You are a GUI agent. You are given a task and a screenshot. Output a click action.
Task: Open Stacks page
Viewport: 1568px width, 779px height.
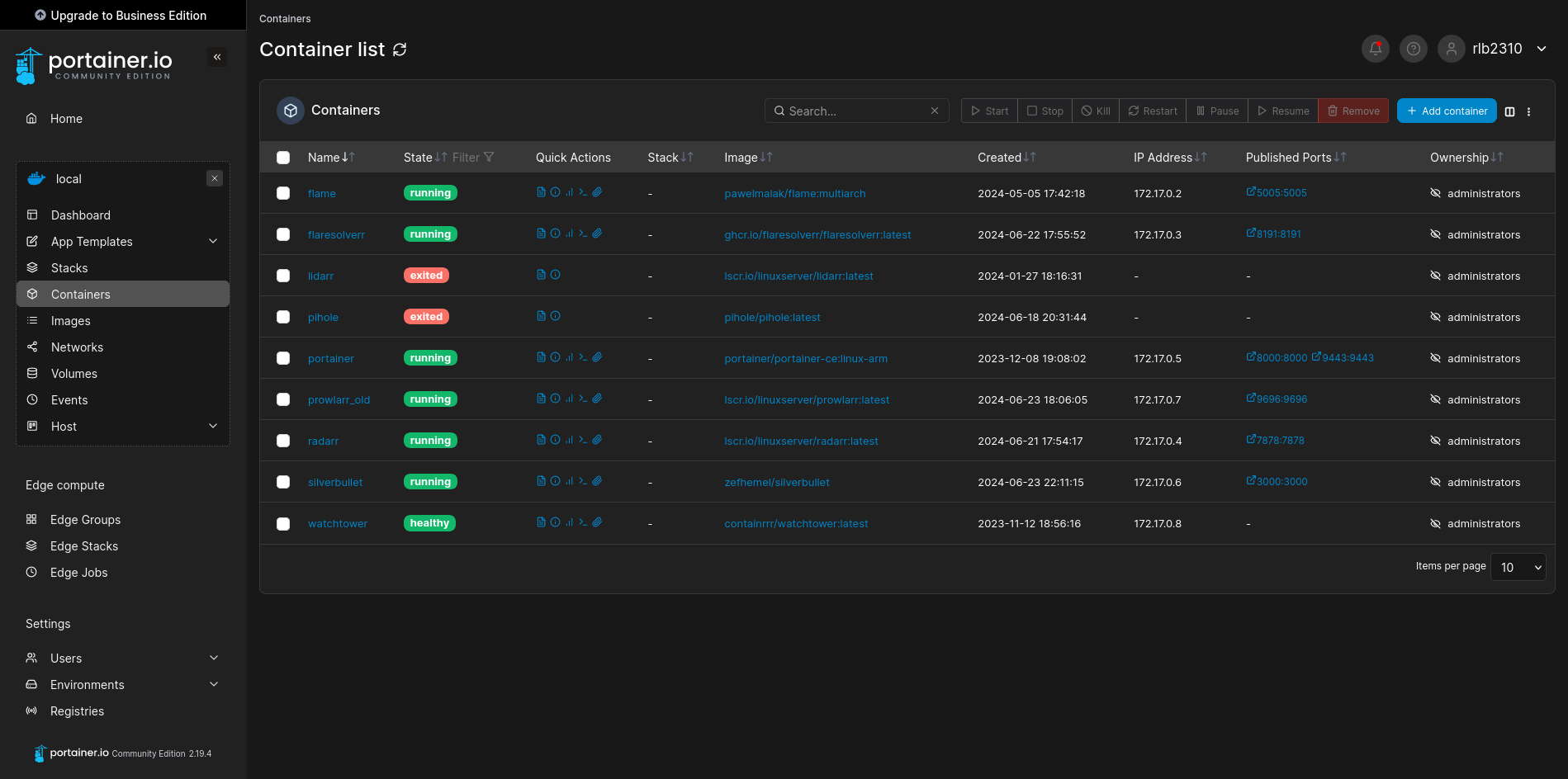[x=123, y=267]
